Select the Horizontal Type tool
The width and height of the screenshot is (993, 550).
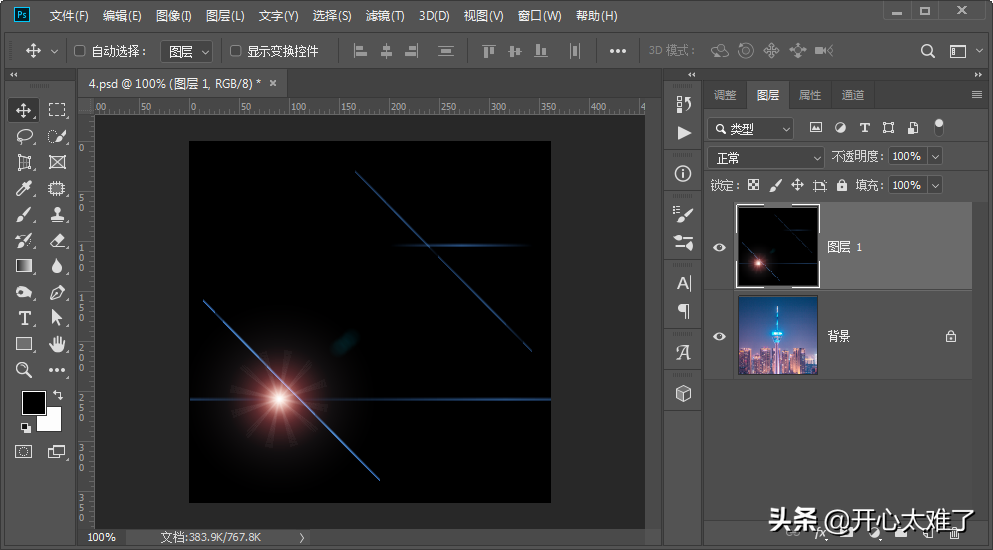click(x=24, y=318)
